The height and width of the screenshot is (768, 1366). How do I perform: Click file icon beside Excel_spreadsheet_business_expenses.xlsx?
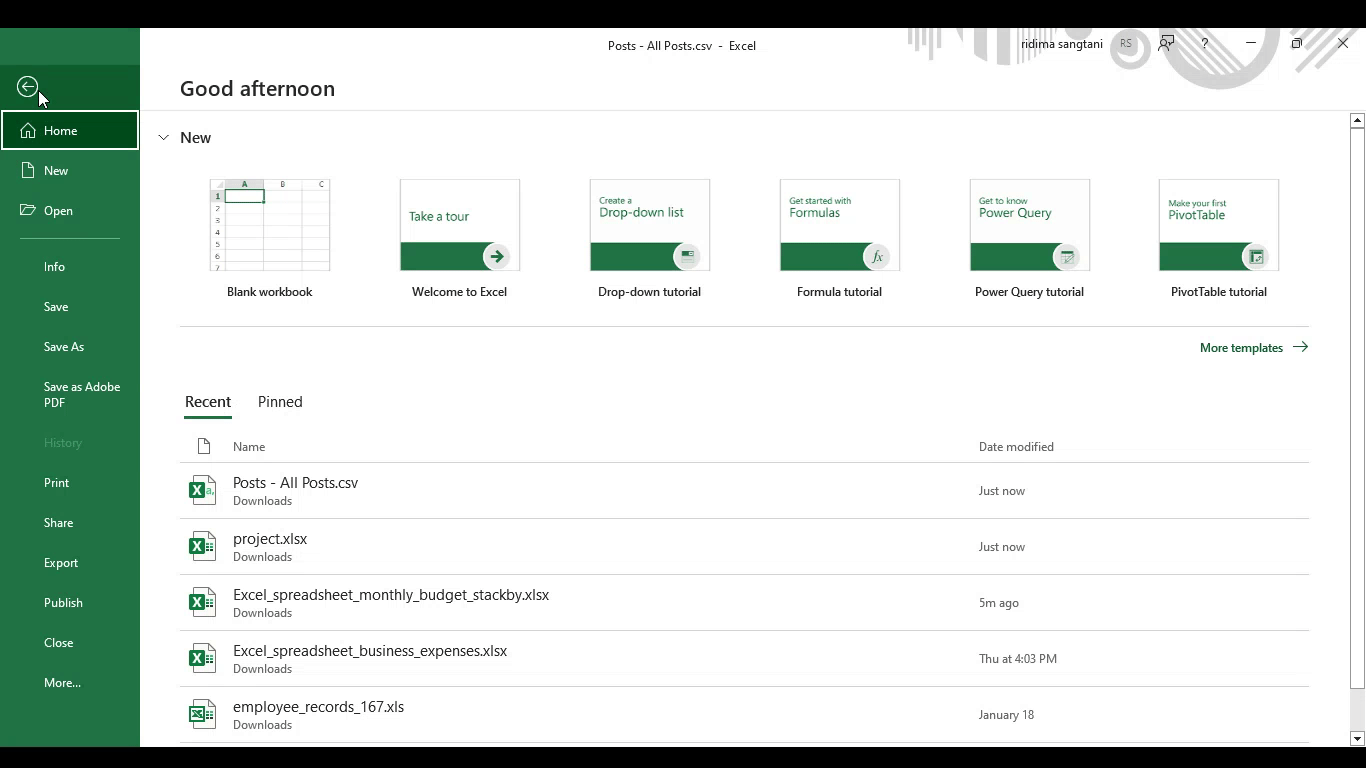click(x=202, y=658)
